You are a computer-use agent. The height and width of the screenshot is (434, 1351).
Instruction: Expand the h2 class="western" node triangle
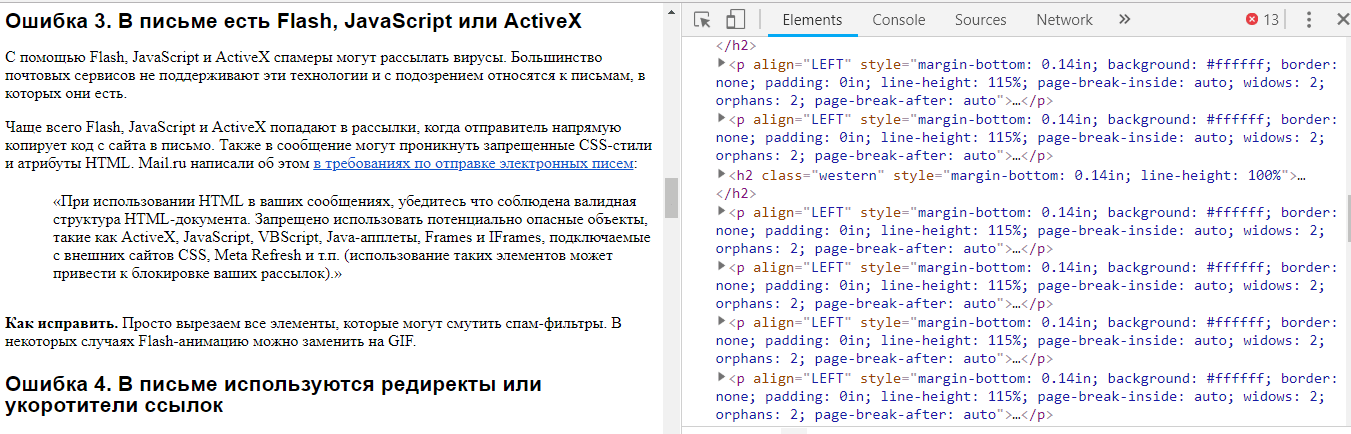pos(723,175)
